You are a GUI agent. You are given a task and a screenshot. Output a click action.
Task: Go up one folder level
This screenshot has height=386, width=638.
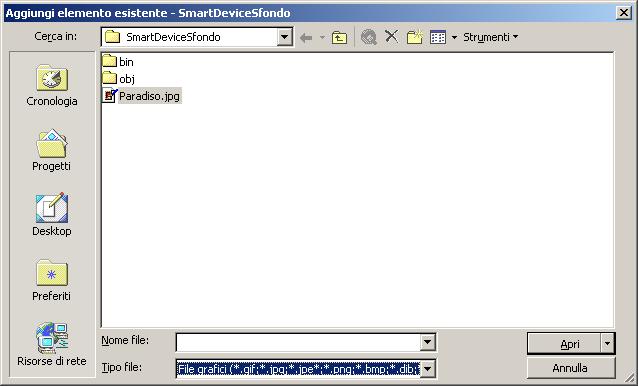(x=339, y=38)
